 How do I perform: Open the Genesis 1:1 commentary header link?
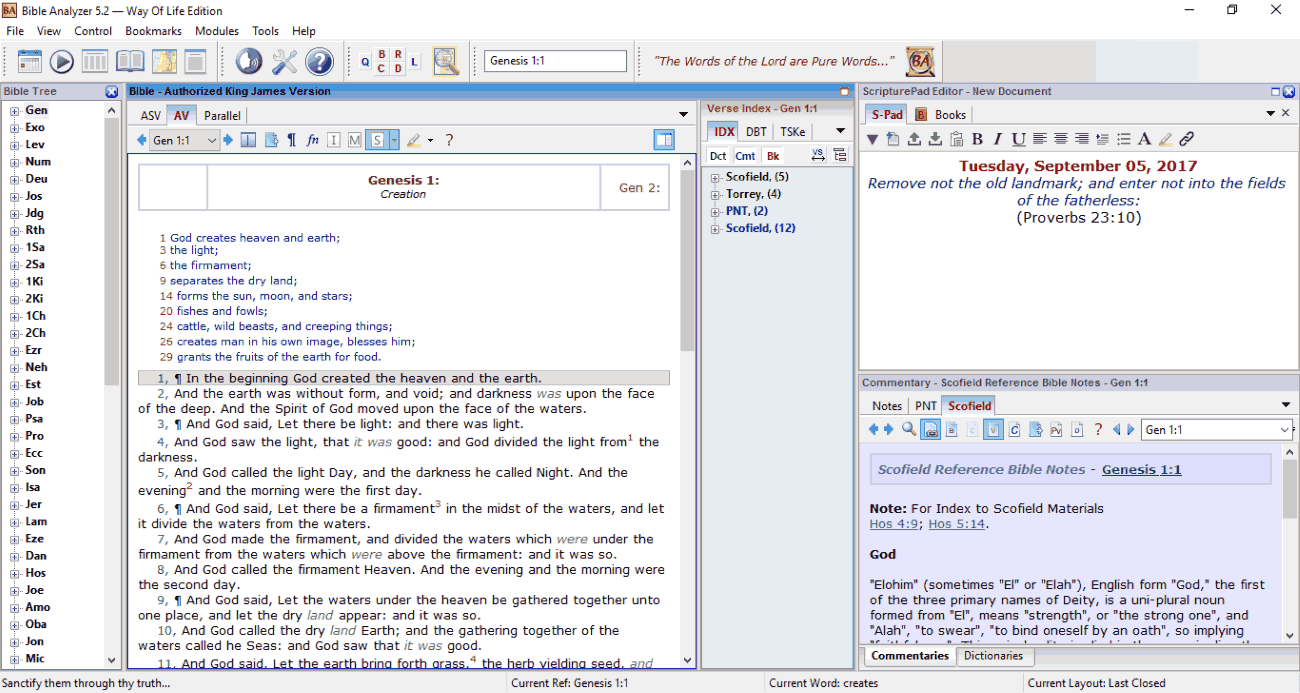1141,470
